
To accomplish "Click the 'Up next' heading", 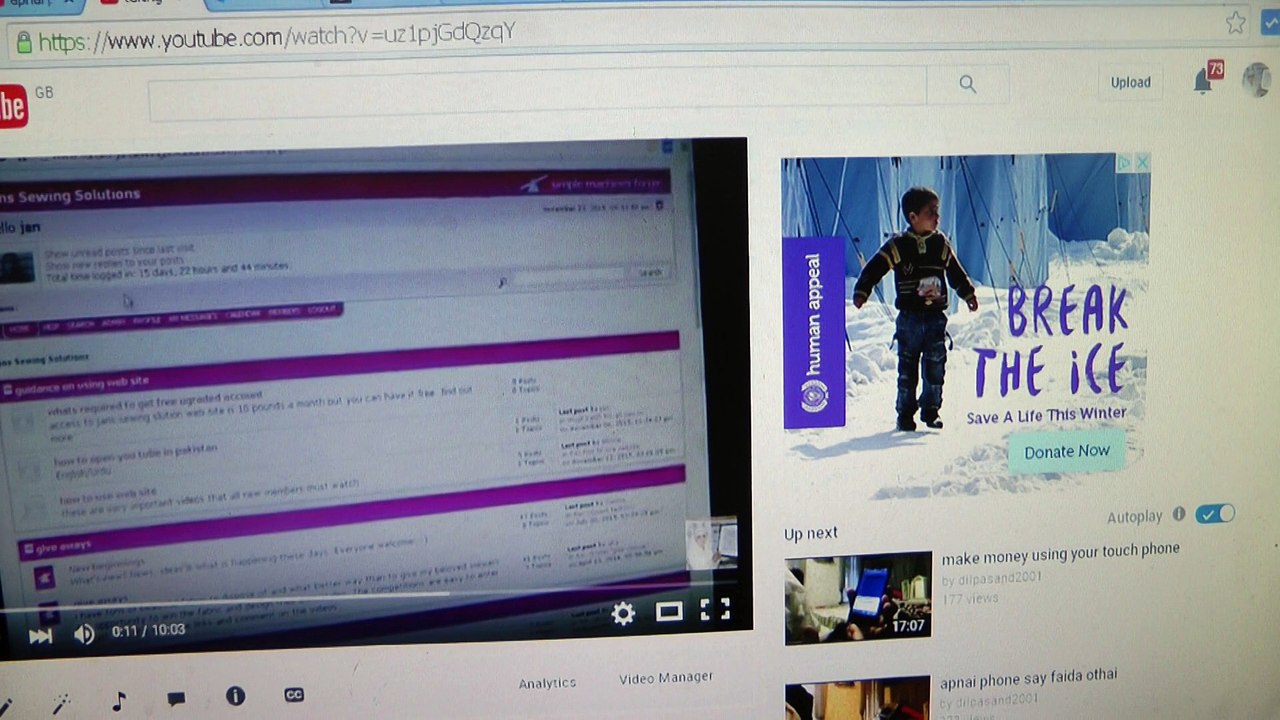I will point(811,533).
